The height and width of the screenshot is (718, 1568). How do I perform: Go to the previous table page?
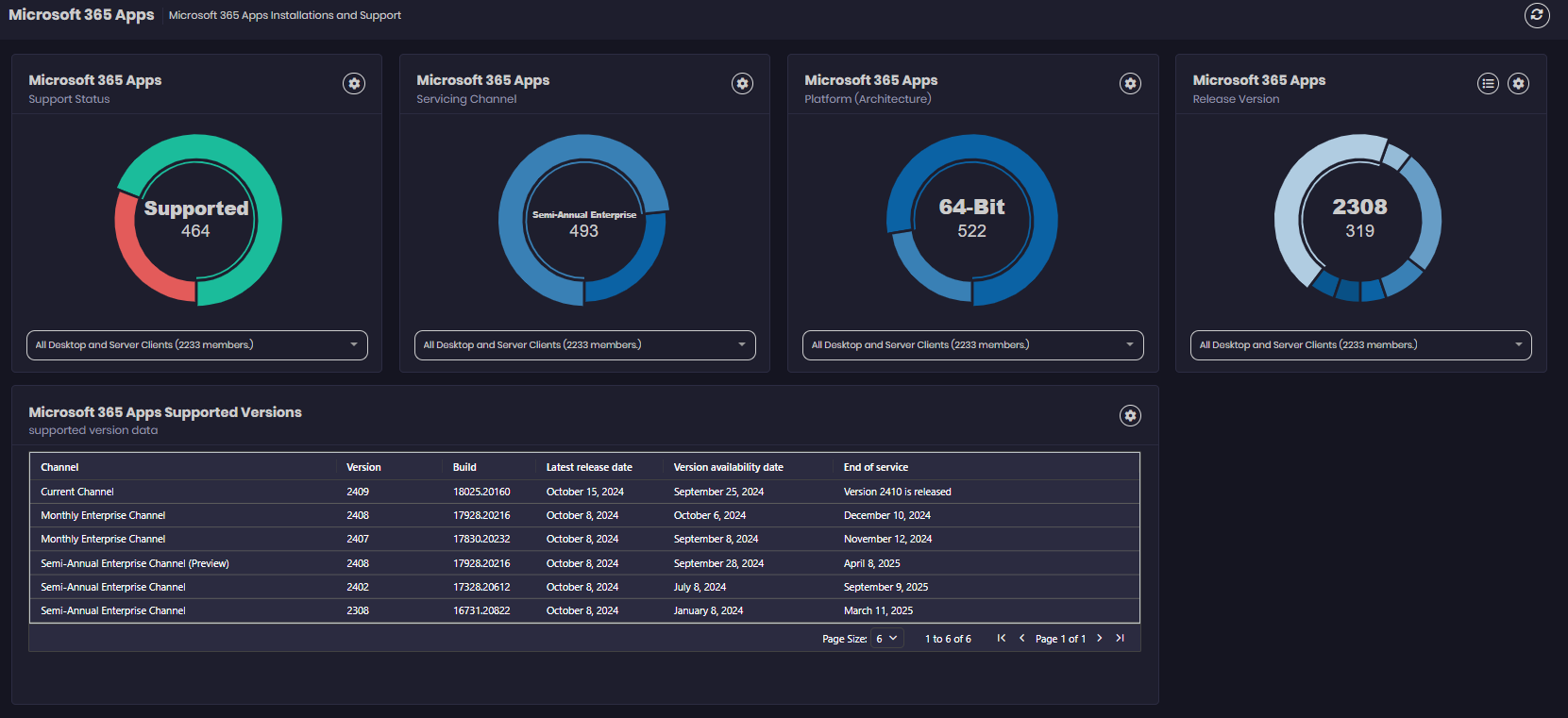point(1021,639)
